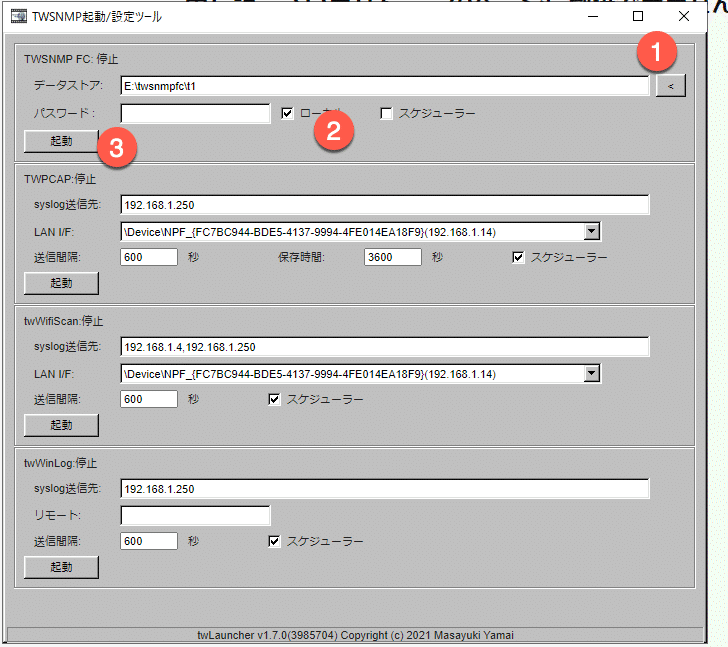Minimize the TWSNMP launcher window

click(x=593, y=17)
